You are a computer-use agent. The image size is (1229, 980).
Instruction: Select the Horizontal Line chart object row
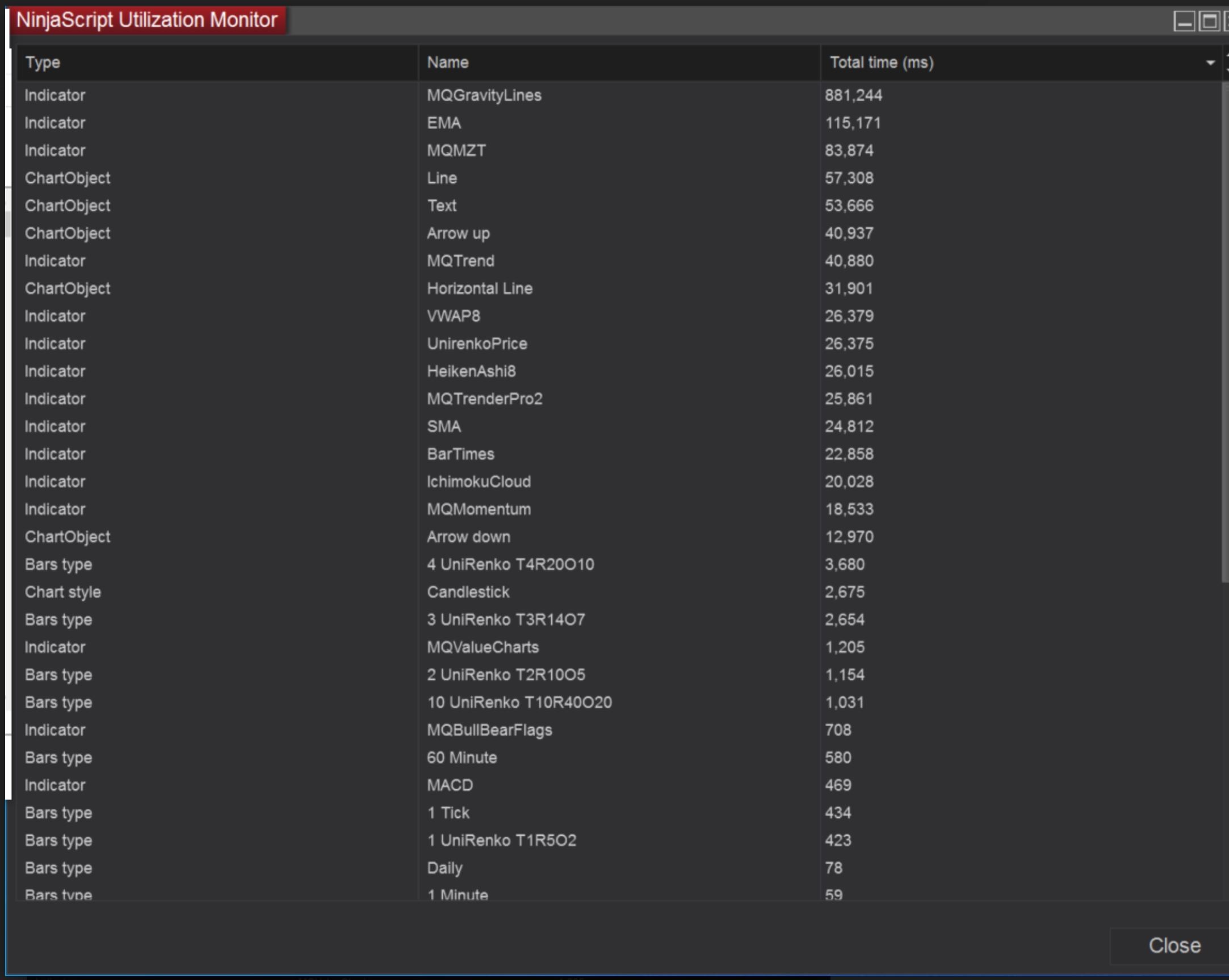pos(480,288)
